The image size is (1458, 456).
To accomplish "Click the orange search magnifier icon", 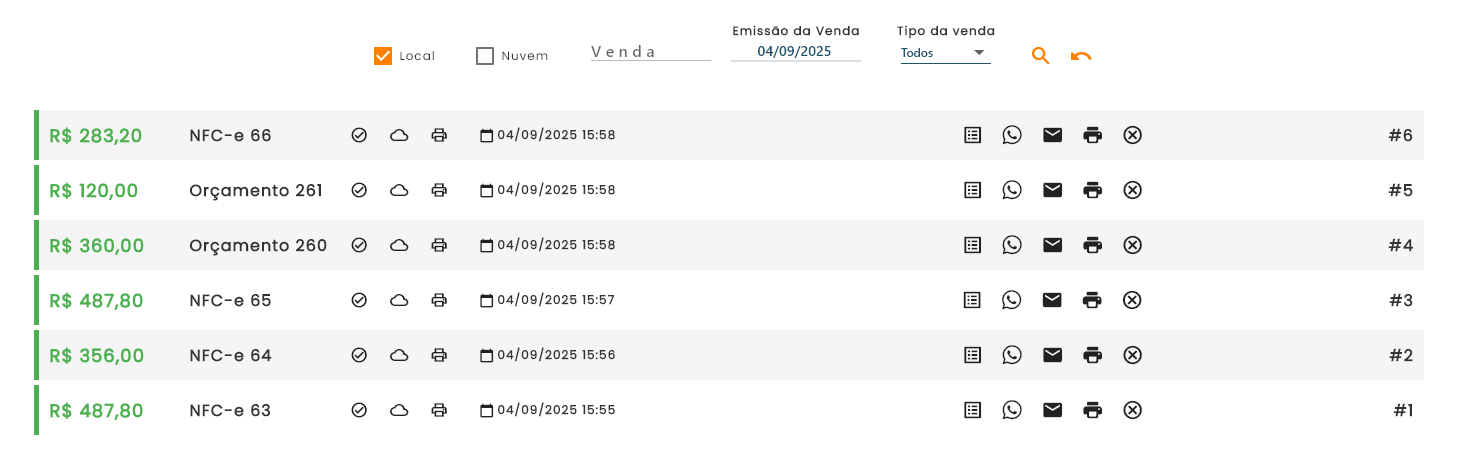I will [x=1040, y=56].
